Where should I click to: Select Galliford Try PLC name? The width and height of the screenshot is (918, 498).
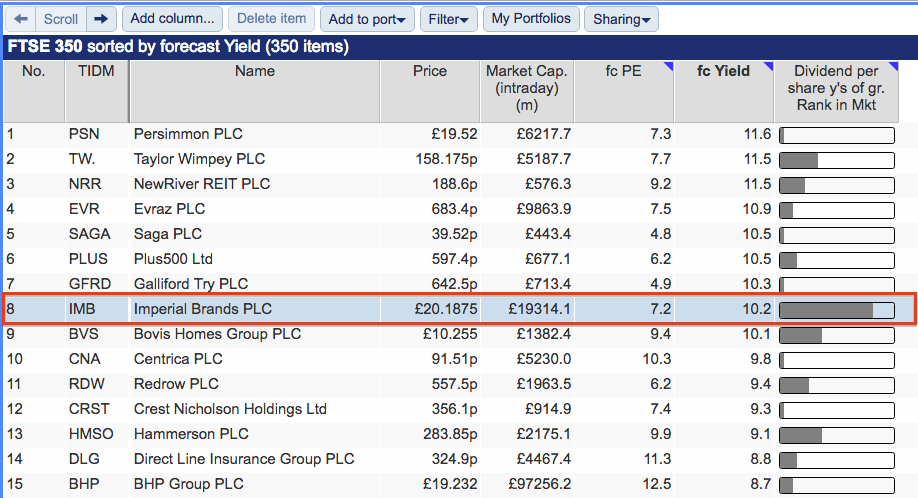coord(191,284)
